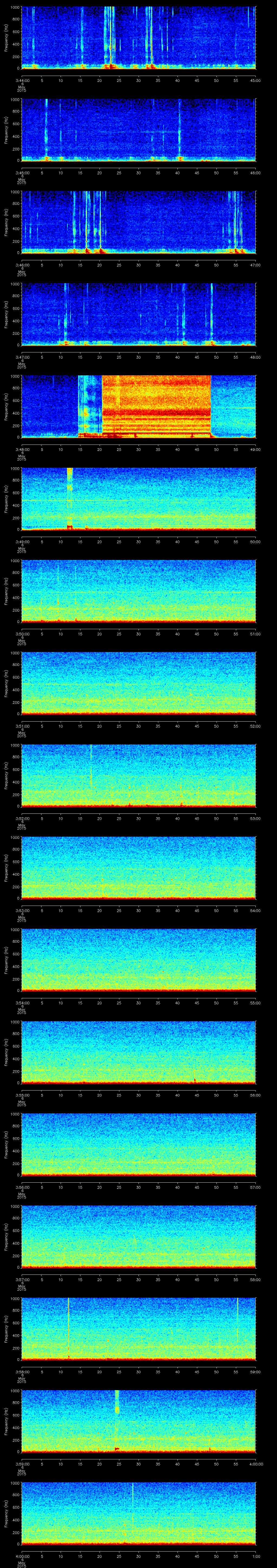277x1568 pixels.
Task: Click the 3:47:00 start time label
Action: 22,357
